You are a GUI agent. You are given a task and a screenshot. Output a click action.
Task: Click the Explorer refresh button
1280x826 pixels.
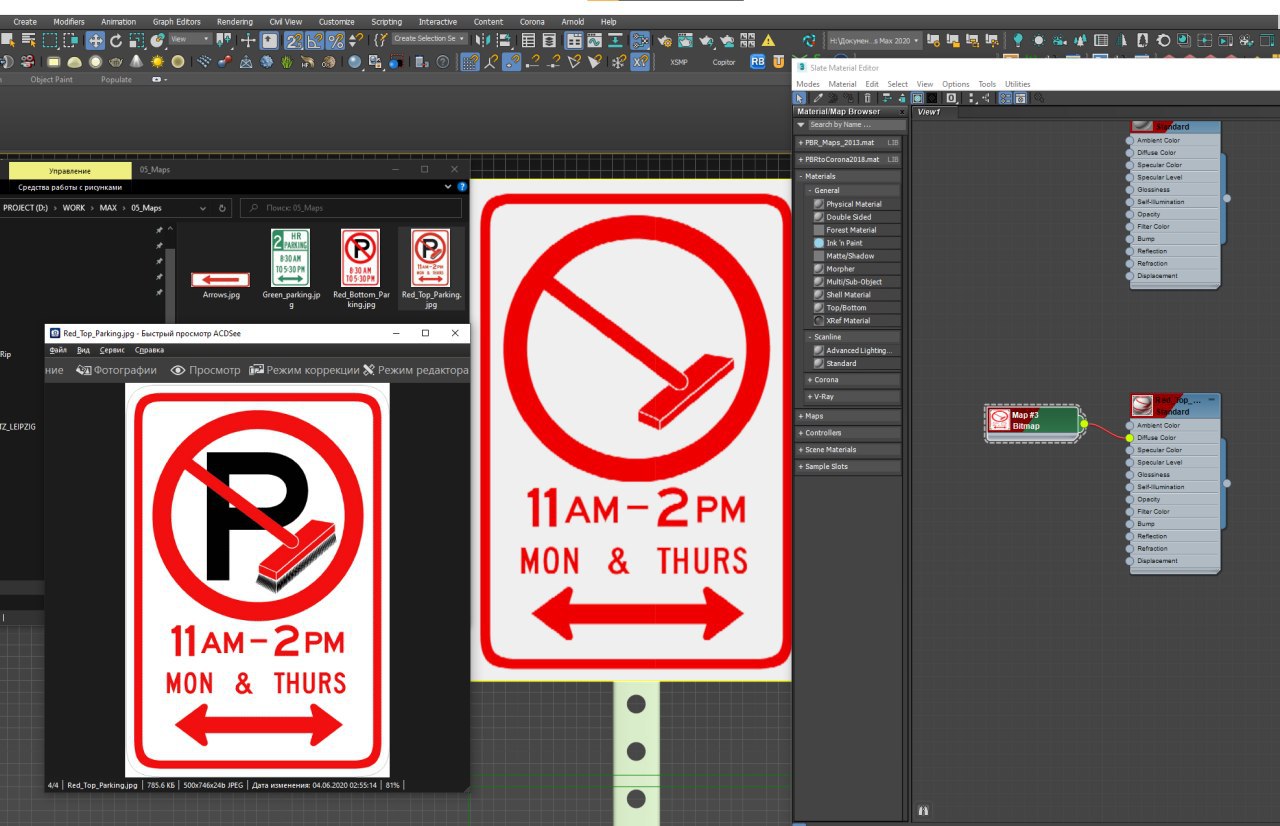point(222,208)
